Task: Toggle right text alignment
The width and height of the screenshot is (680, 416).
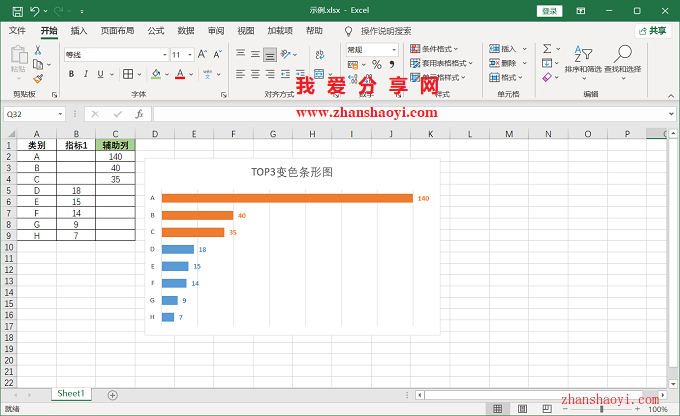Action: 270,74
